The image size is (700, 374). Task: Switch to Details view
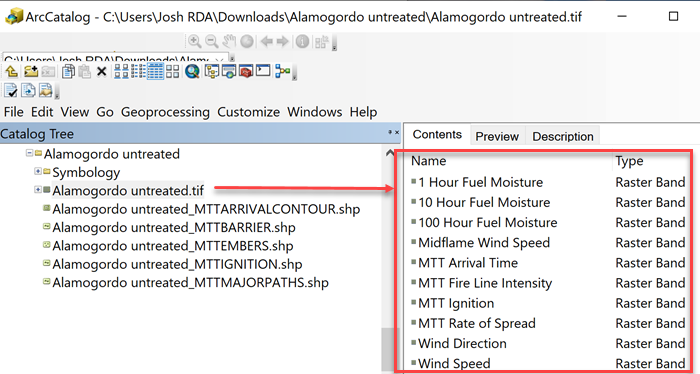pyautogui.click(x=155, y=71)
